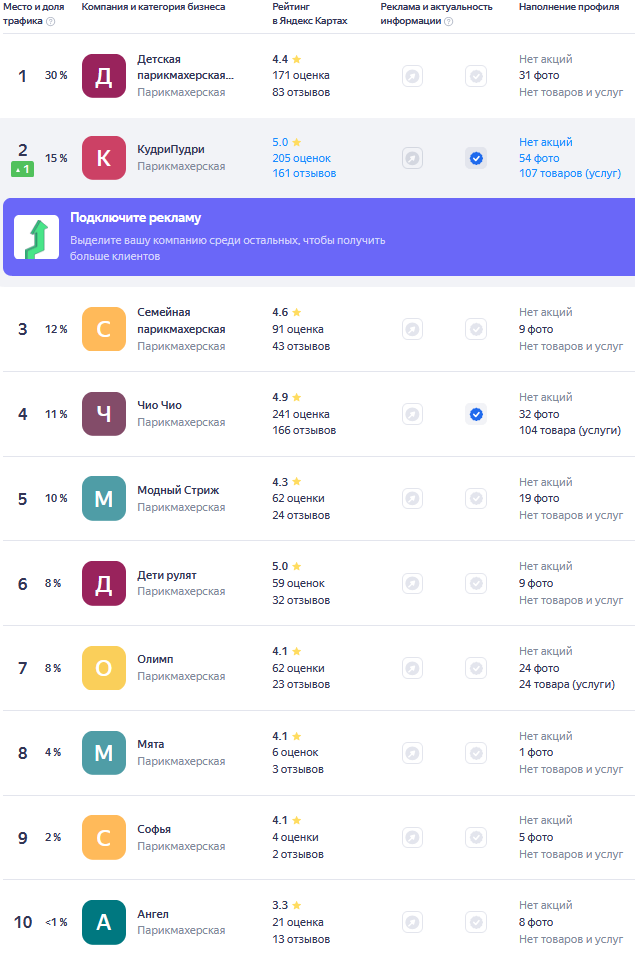The image size is (635, 960).
Task: Click the '21 оценка' text for Ангел
Action: click(298, 922)
